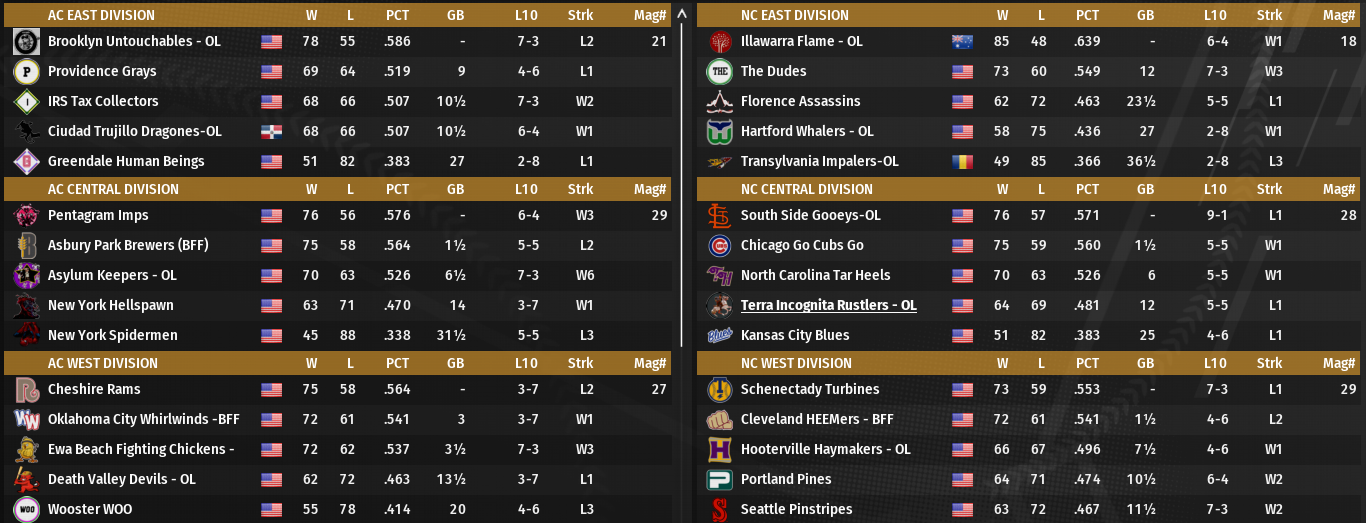Click the Romanian flag beside Transylvania Impalers
This screenshot has width=1366, height=523.
[x=962, y=162]
